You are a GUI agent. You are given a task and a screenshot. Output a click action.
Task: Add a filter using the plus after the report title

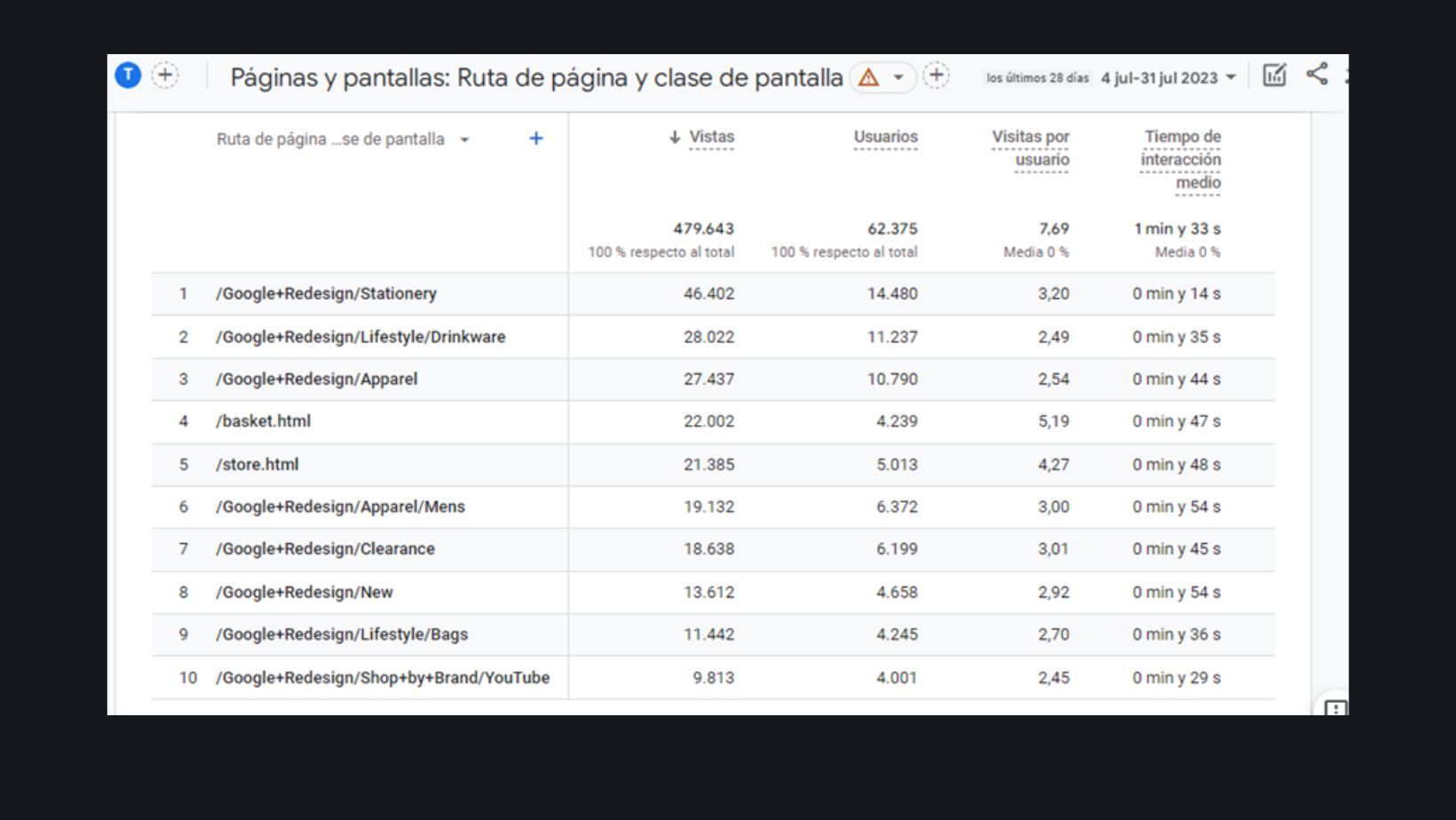click(x=936, y=75)
